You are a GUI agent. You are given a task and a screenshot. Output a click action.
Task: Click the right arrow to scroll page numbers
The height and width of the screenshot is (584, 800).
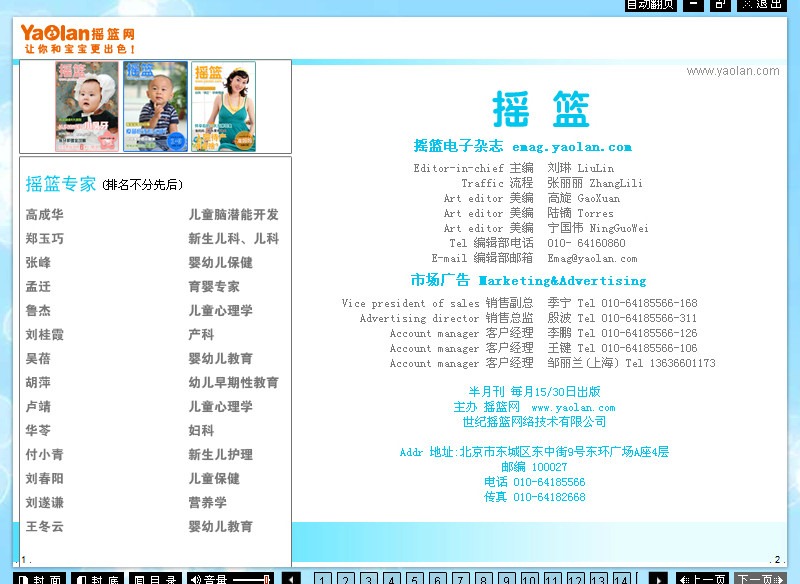coord(658,579)
